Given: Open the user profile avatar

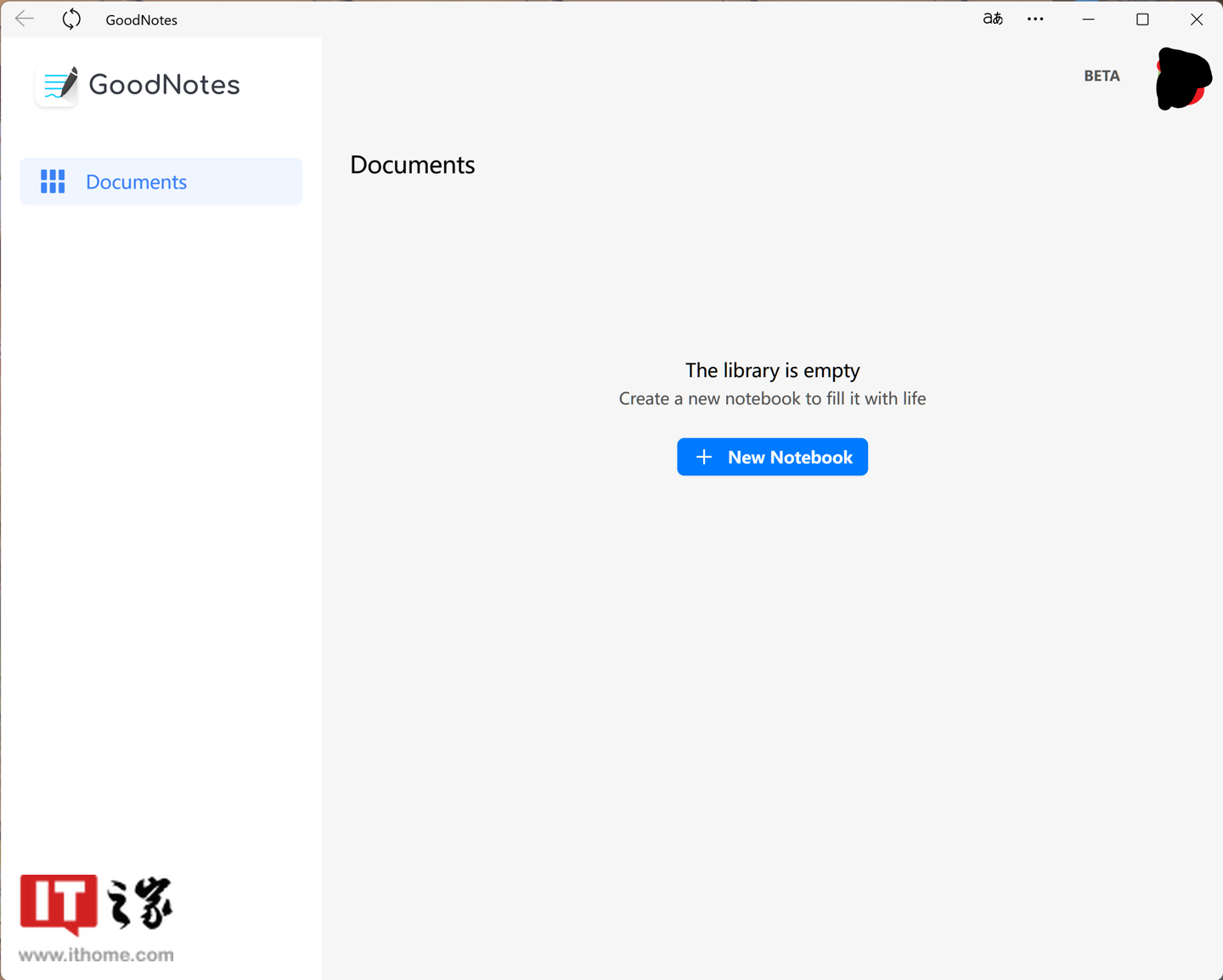Looking at the screenshot, I should pos(1183,78).
